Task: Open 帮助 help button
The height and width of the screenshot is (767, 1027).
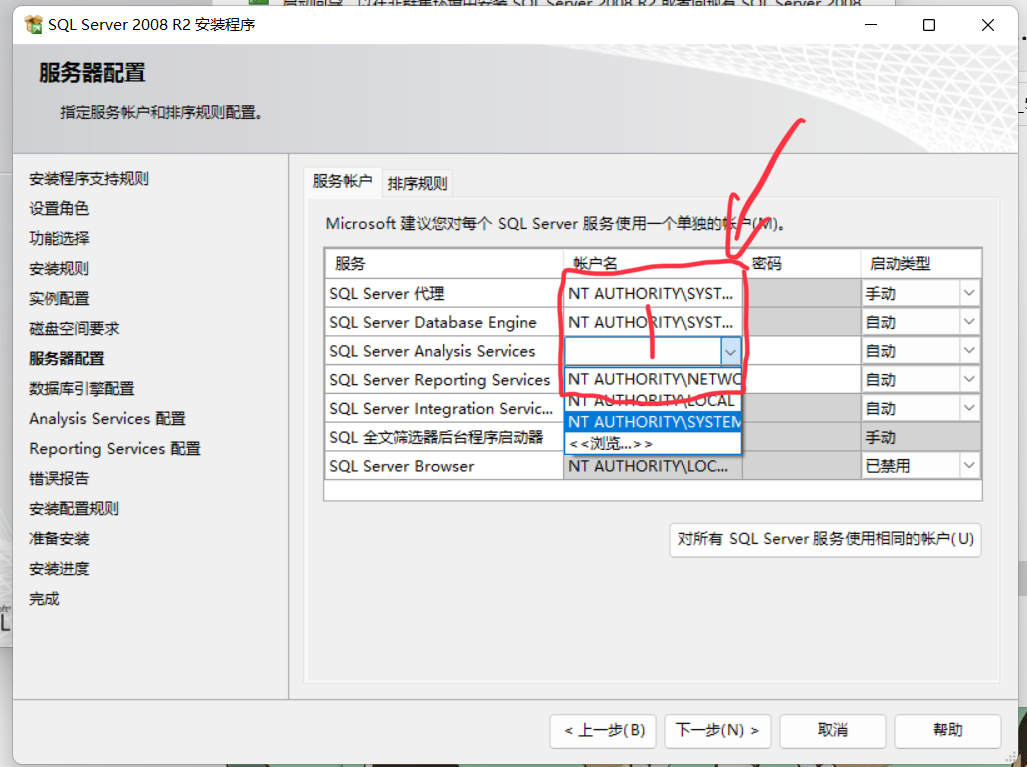Action: (948, 730)
